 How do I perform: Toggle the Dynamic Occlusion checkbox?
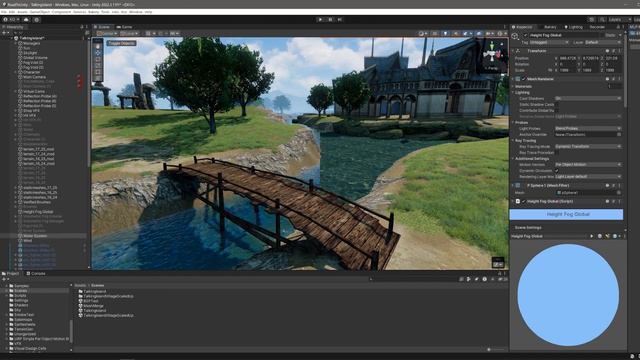pyautogui.click(x=557, y=171)
